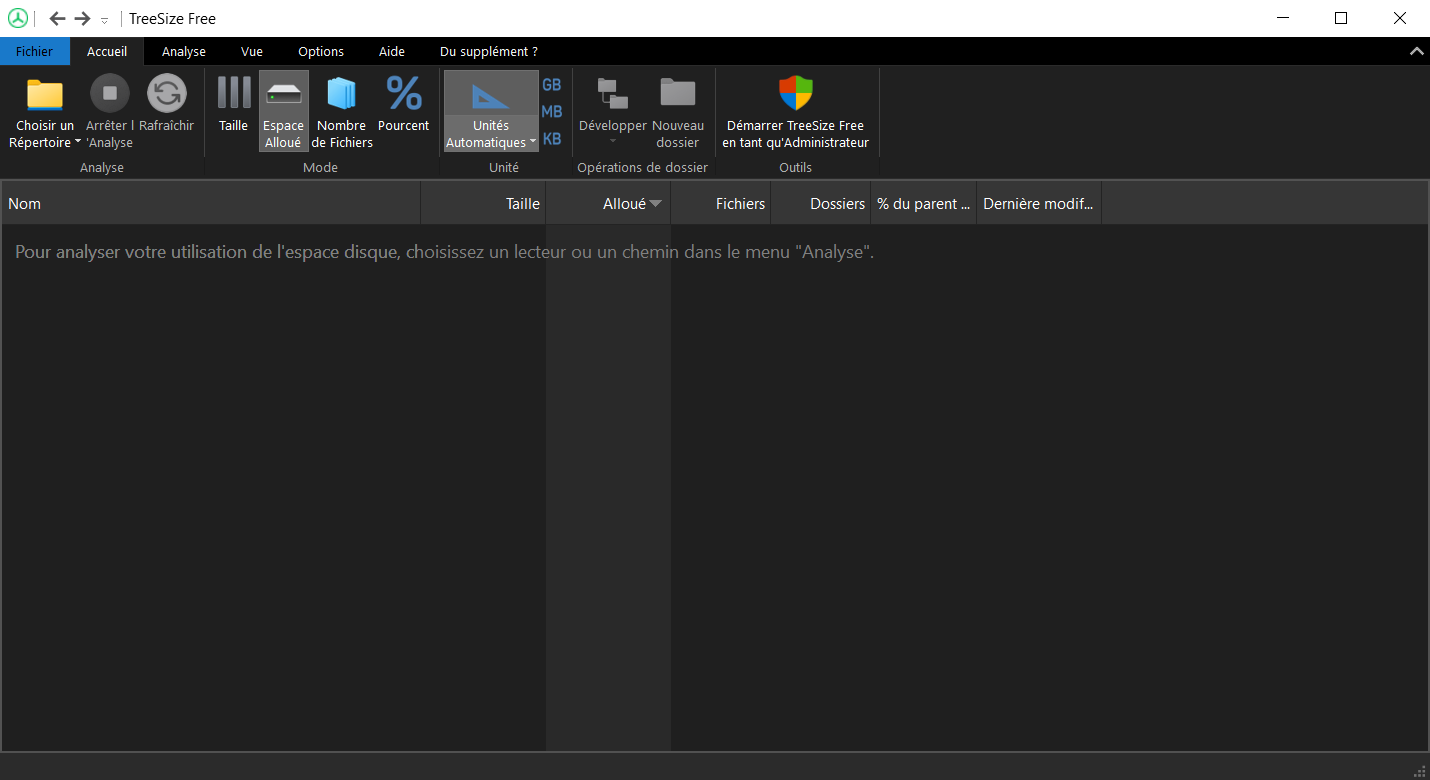Click the Dernière modif... column header

1038,203
